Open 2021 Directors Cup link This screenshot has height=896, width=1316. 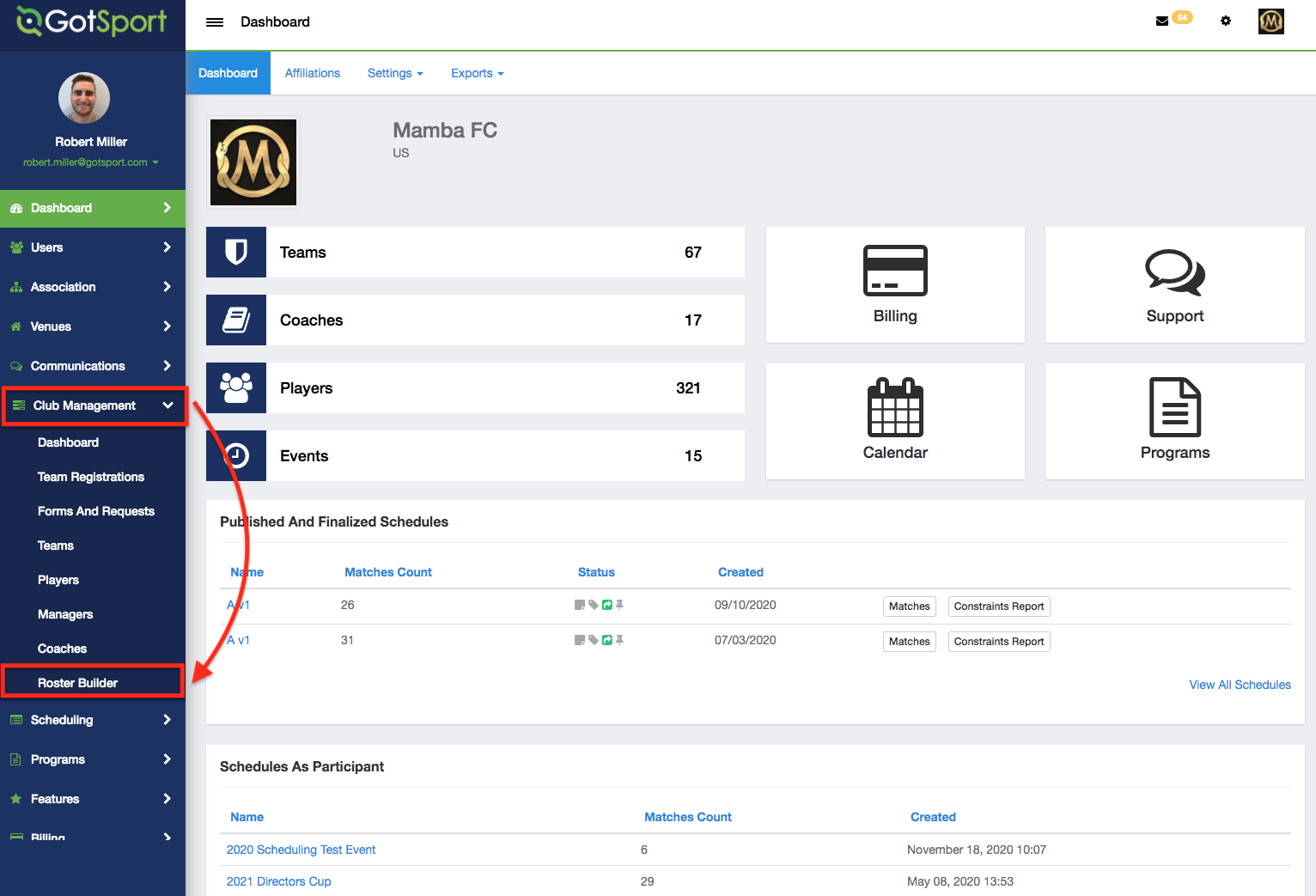(x=278, y=881)
